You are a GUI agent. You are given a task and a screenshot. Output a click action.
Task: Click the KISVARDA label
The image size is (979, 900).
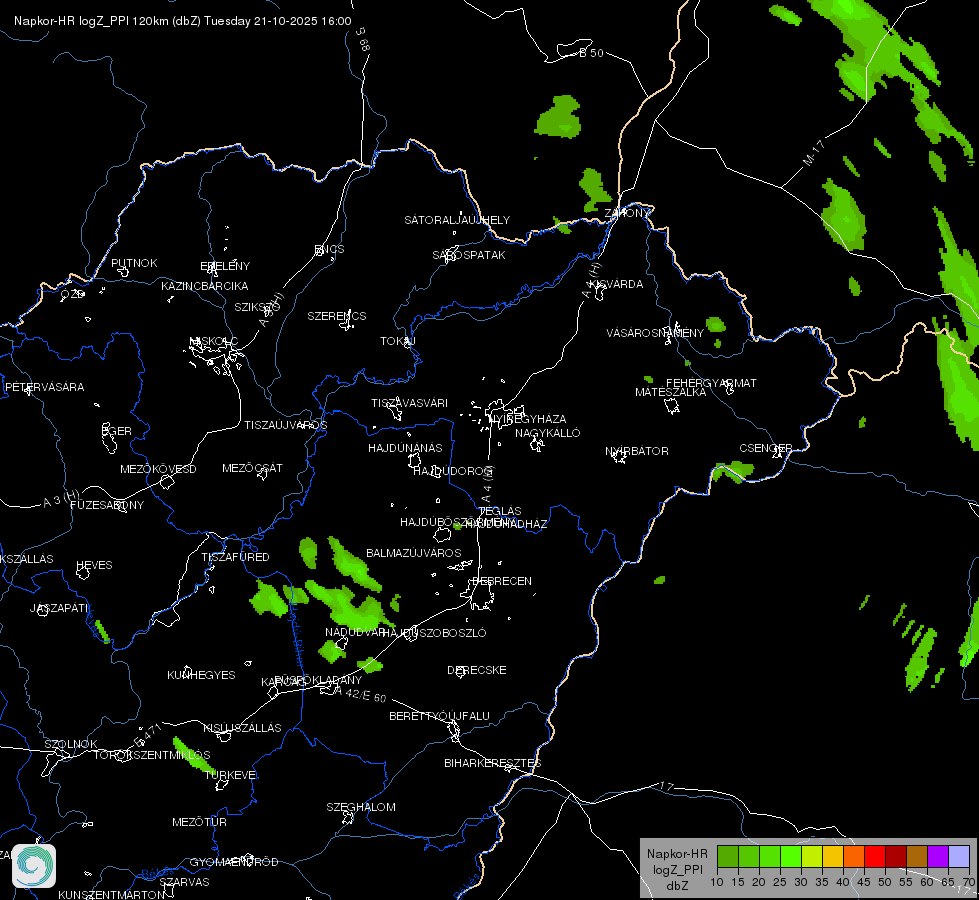[617, 284]
